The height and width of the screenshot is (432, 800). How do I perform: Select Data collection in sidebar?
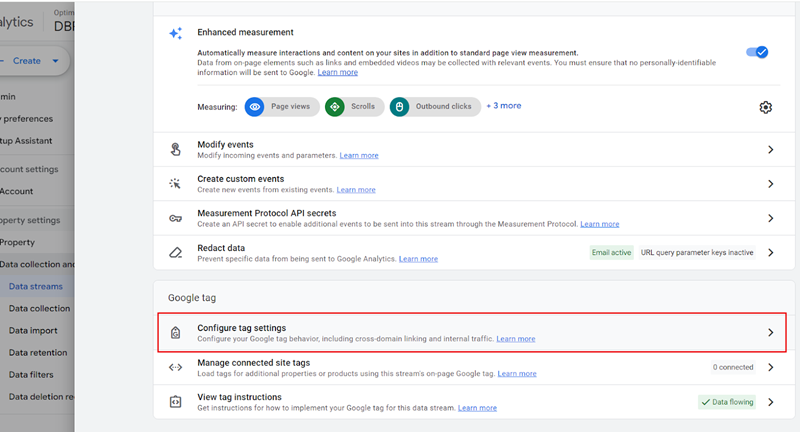point(39,309)
